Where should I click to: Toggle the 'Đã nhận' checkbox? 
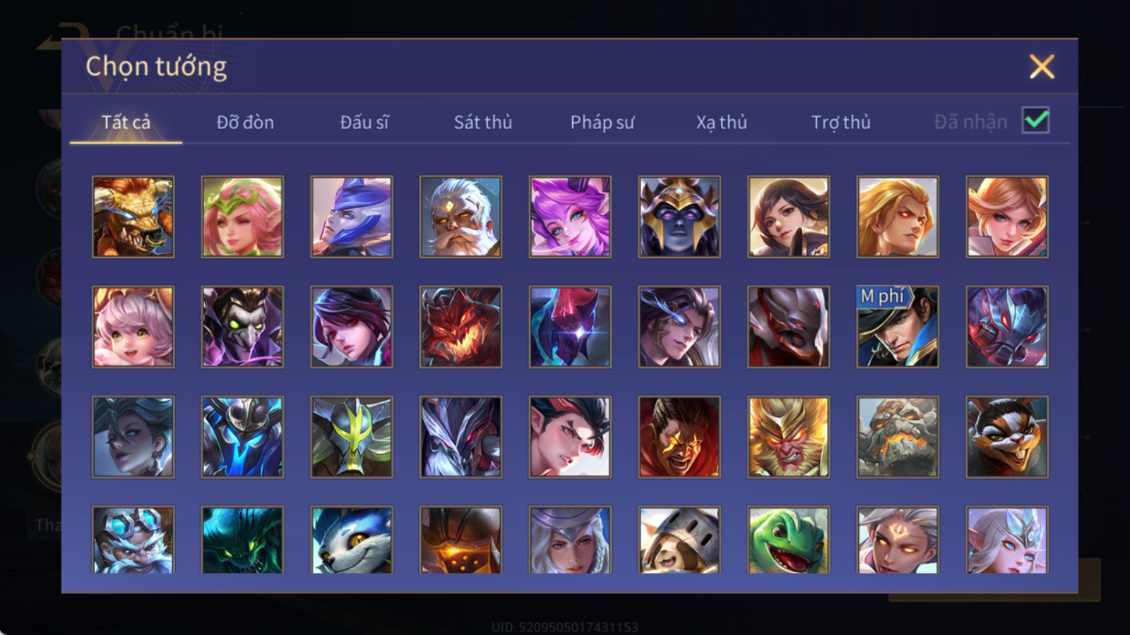[1036, 120]
